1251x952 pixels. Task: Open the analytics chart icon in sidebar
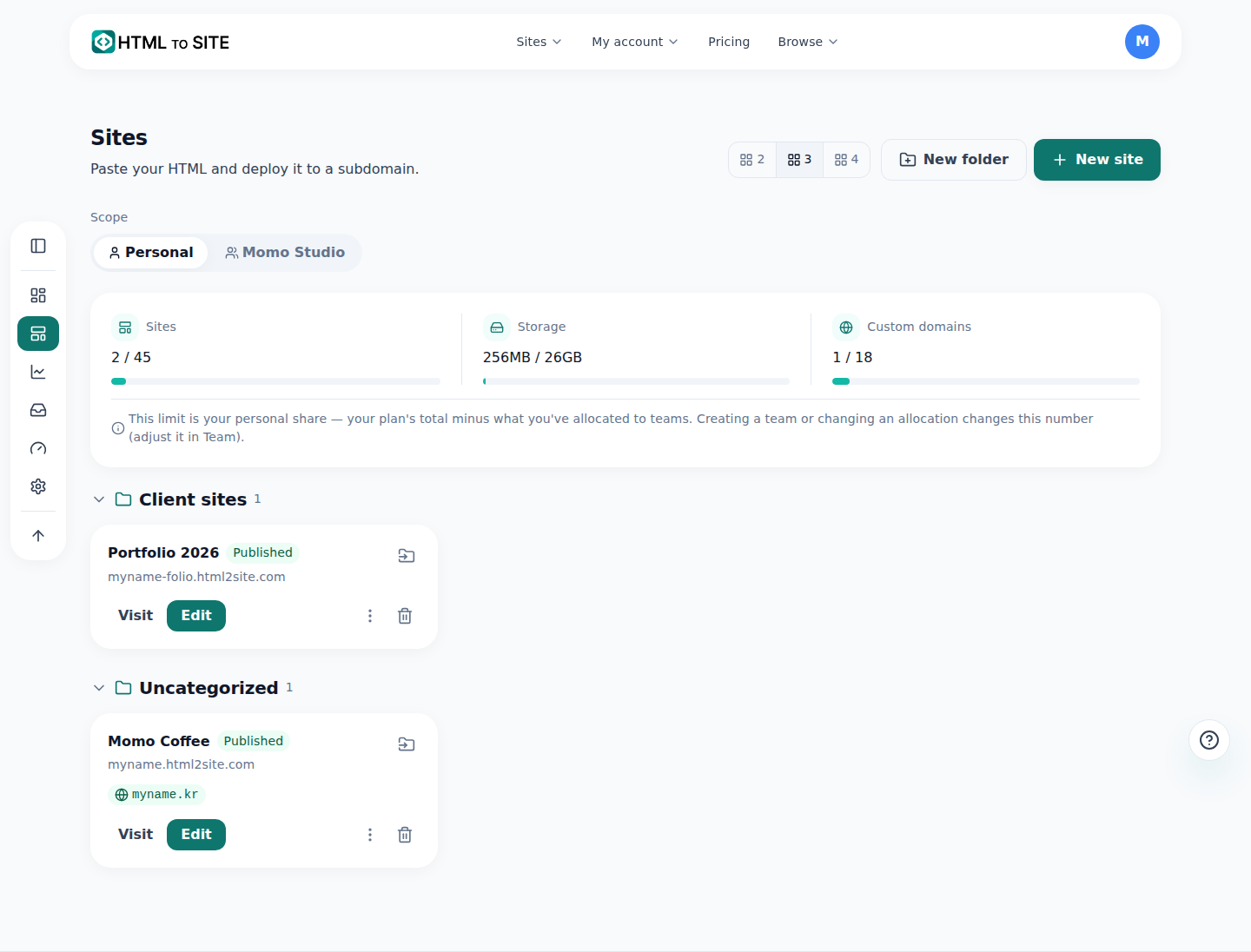(38, 372)
